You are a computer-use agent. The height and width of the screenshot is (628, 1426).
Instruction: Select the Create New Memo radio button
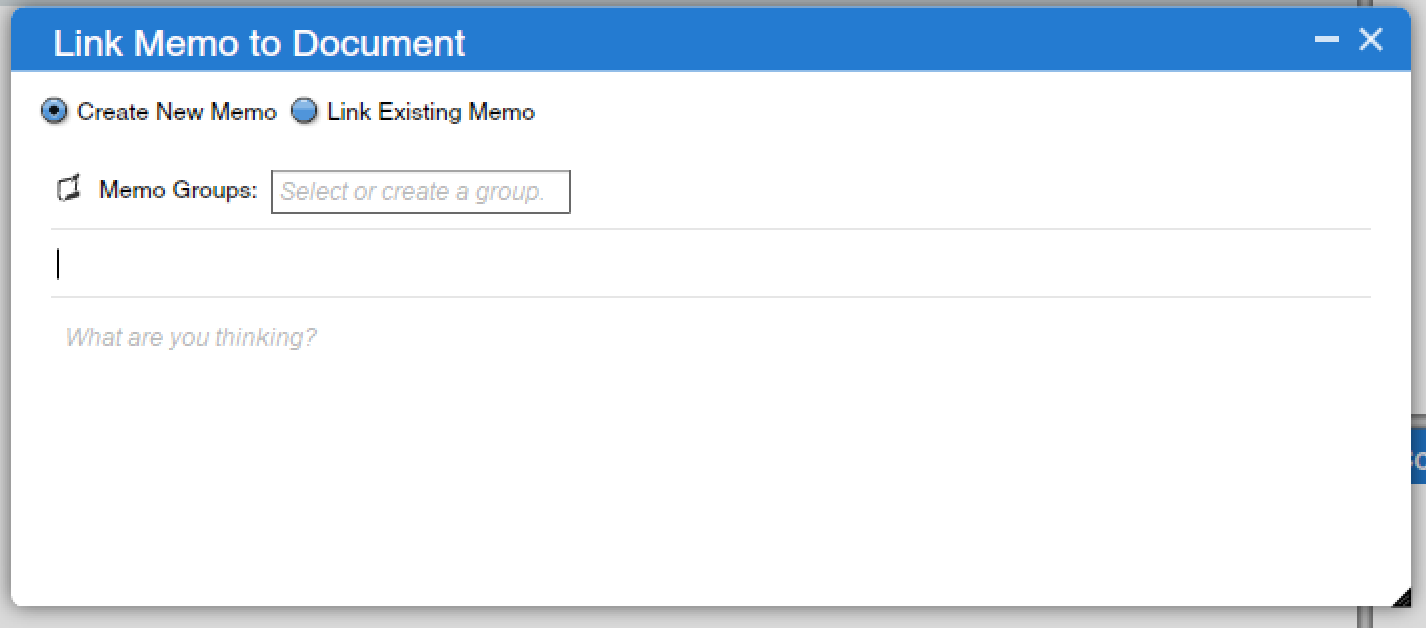(55, 111)
